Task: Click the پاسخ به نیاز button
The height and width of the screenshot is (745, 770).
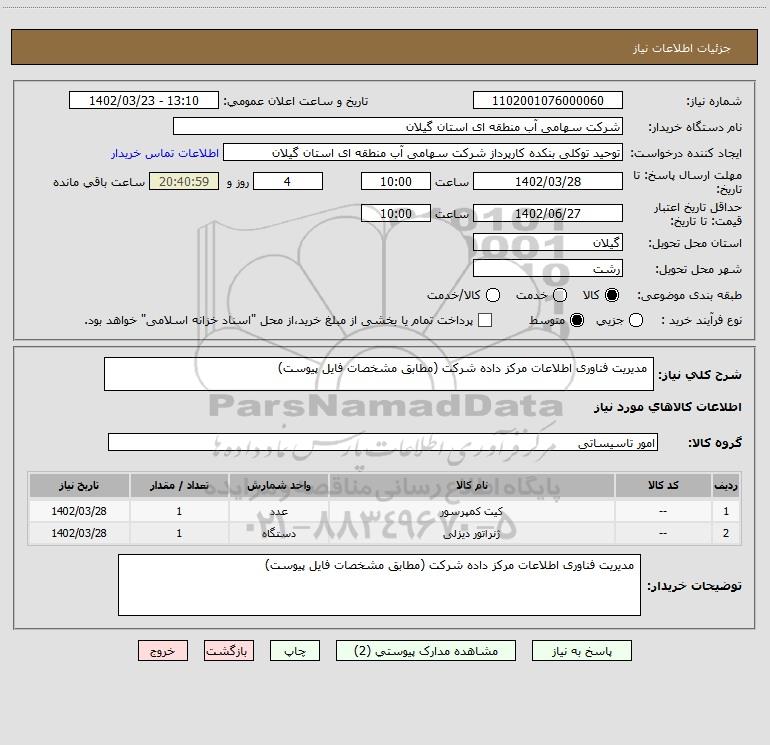Action: [x=581, y=651]
